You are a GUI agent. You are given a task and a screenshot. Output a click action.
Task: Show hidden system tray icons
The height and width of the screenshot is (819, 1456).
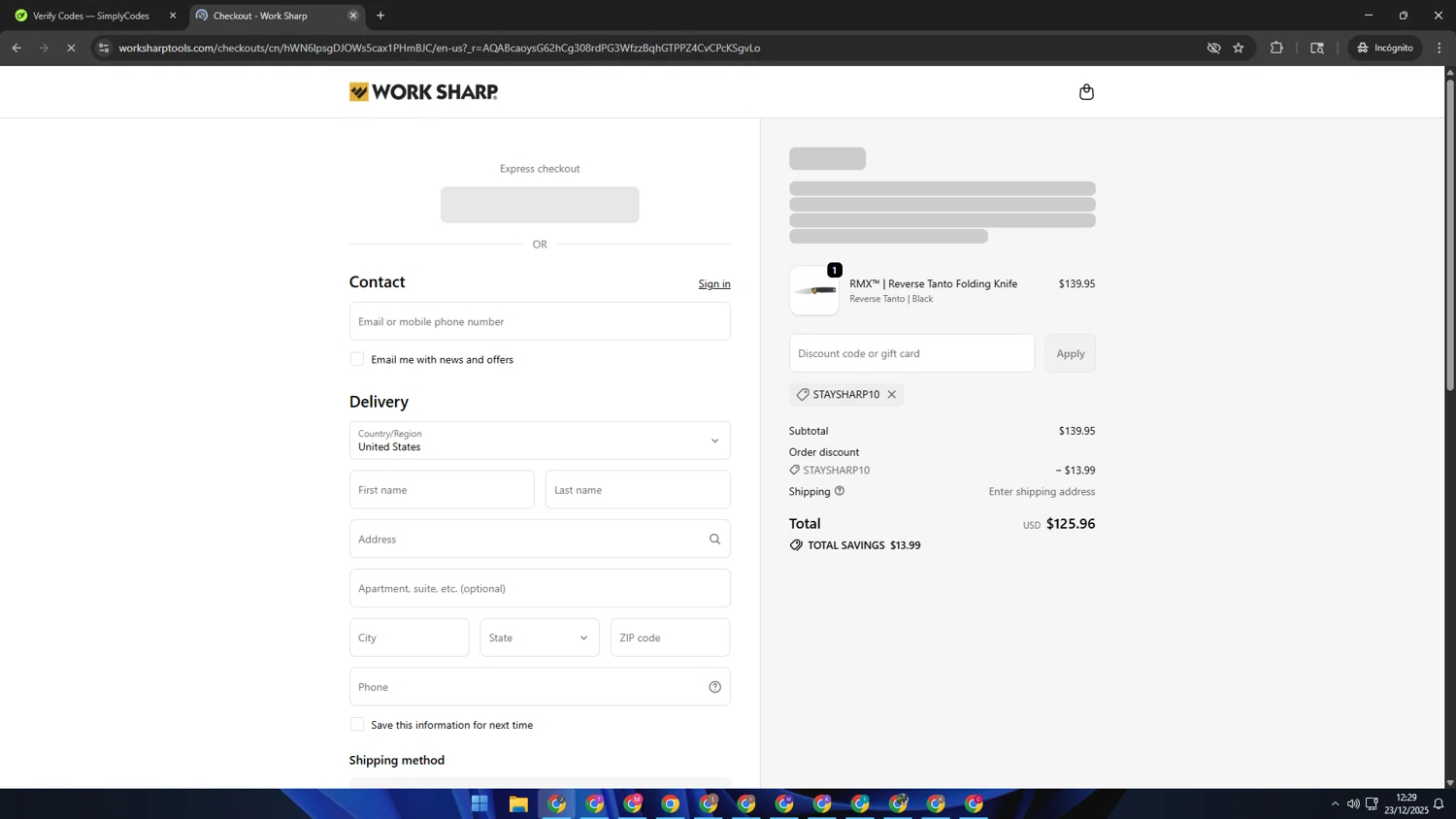coord(1336,803)
